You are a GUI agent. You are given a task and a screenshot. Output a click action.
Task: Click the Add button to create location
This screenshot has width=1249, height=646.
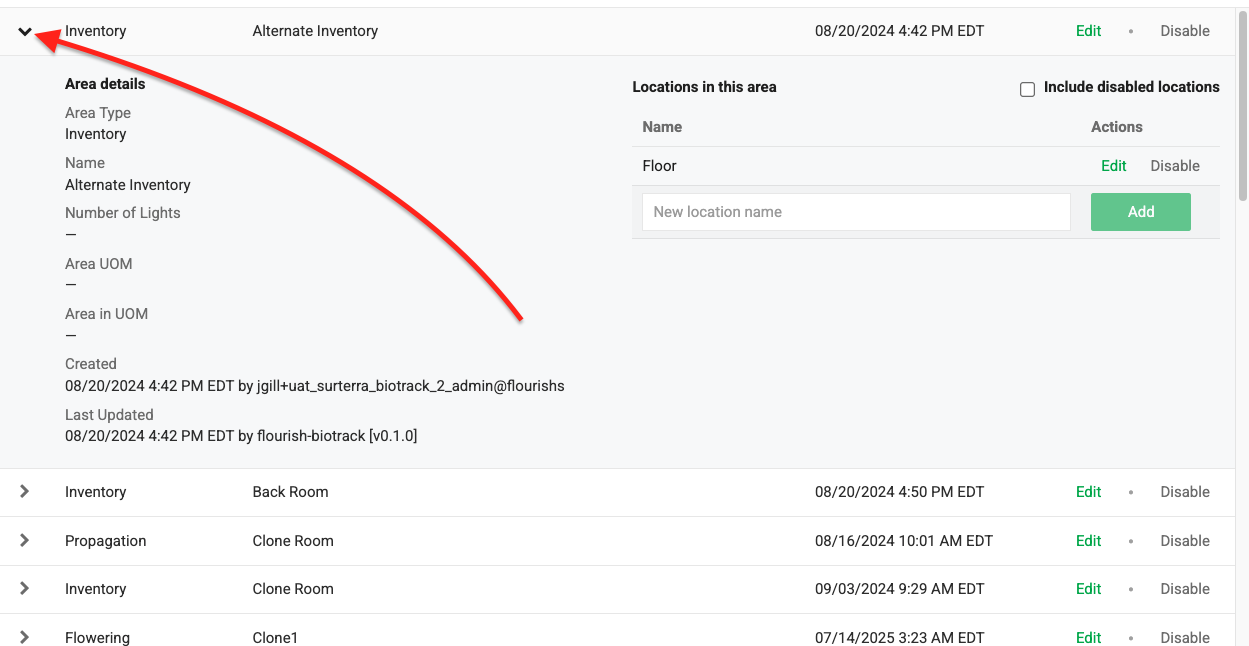pos(1140,211)
